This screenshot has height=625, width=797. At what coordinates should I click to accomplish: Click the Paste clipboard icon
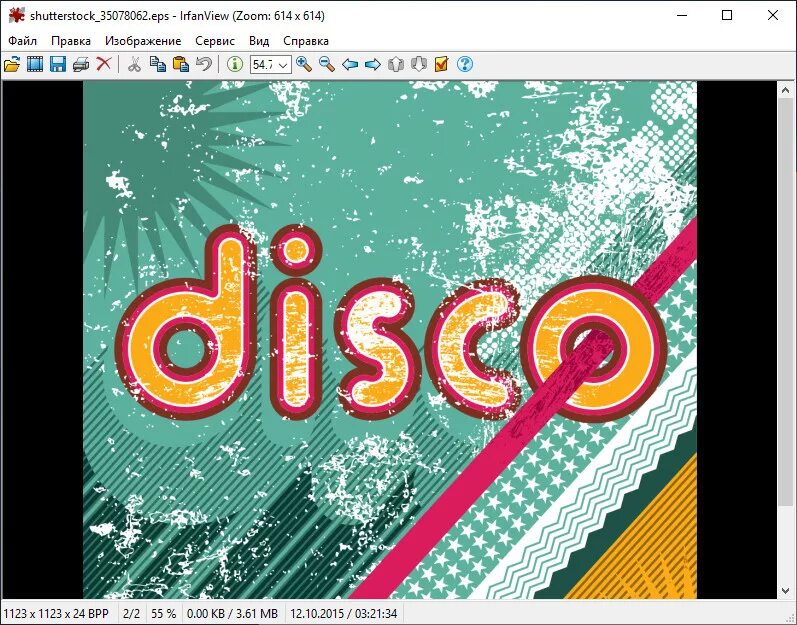click(181, 64)
